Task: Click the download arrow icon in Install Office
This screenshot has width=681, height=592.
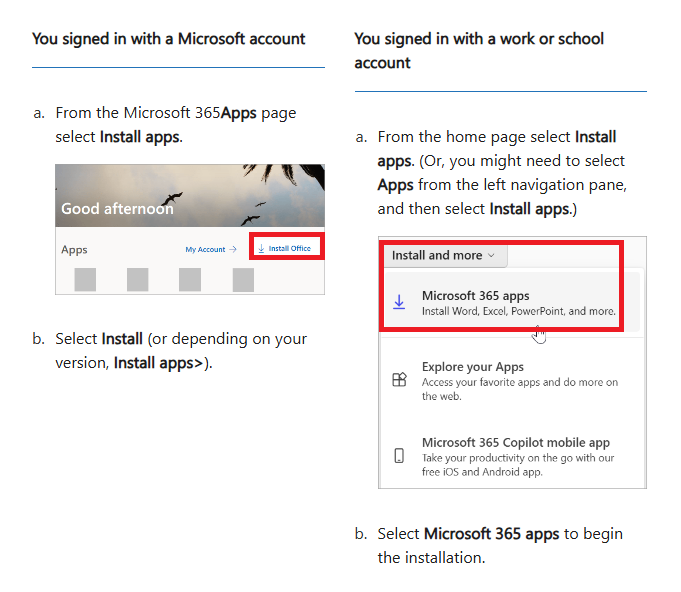Action: (261, 248)
